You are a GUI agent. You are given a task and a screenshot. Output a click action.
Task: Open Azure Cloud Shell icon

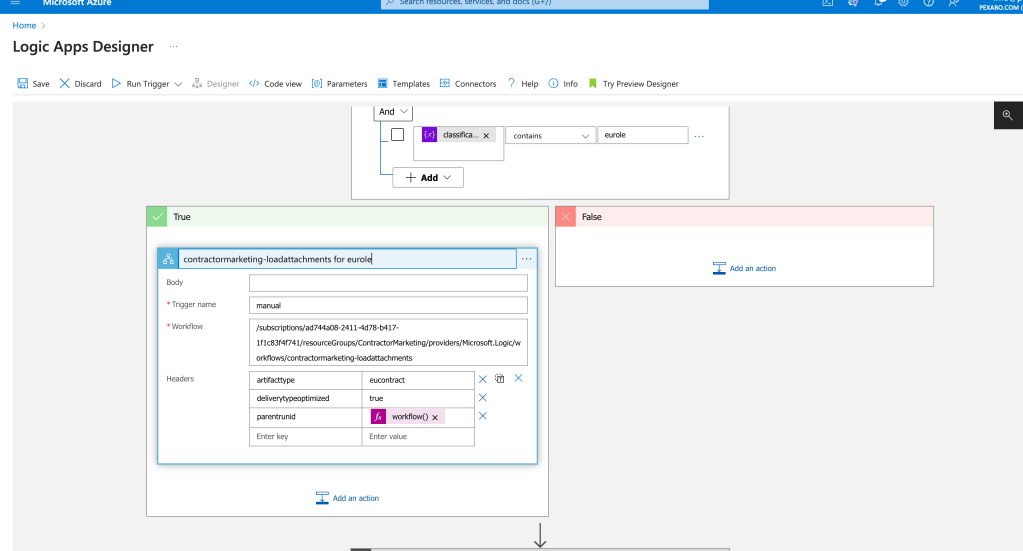coord(828,3)
